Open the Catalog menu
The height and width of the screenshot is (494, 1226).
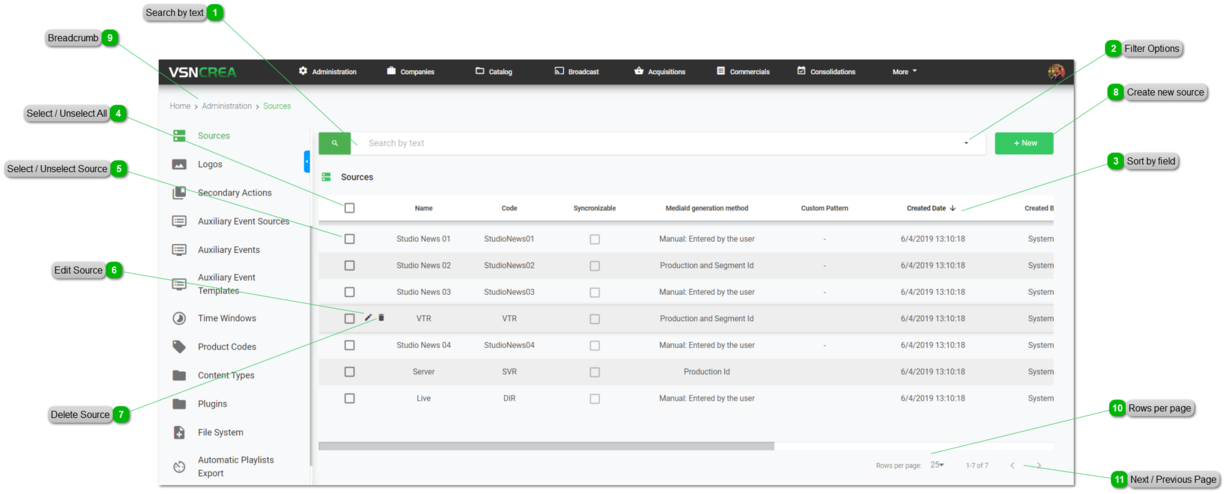pyautogui.click(x=494, y=72)
